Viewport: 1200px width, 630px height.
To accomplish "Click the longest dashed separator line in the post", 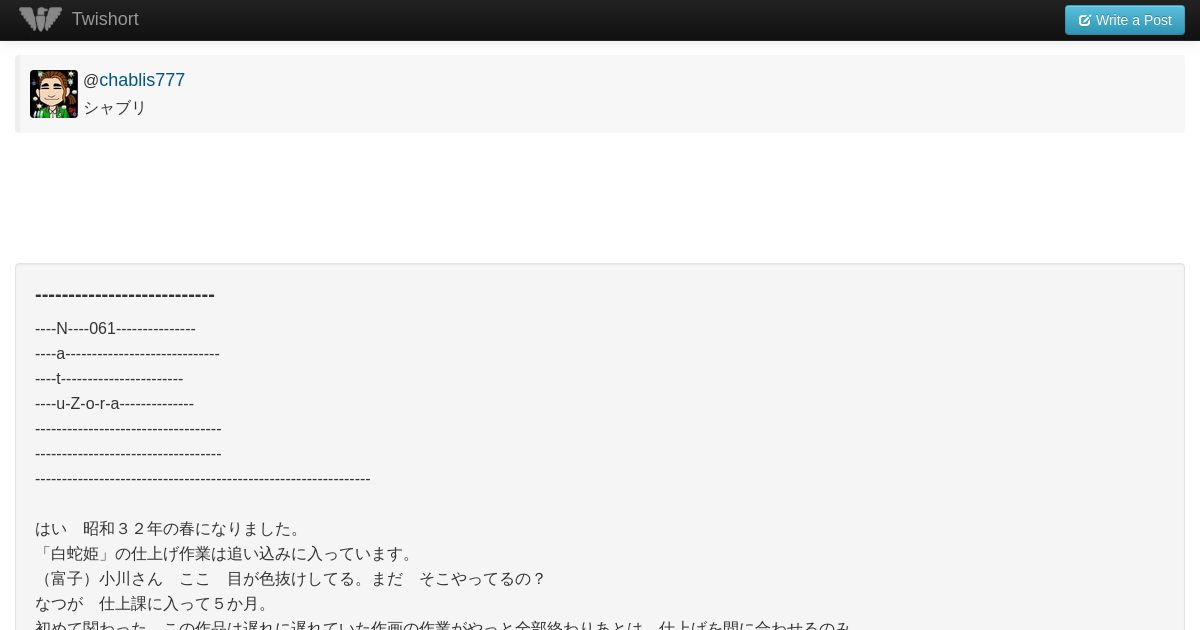I will (203, 479).
